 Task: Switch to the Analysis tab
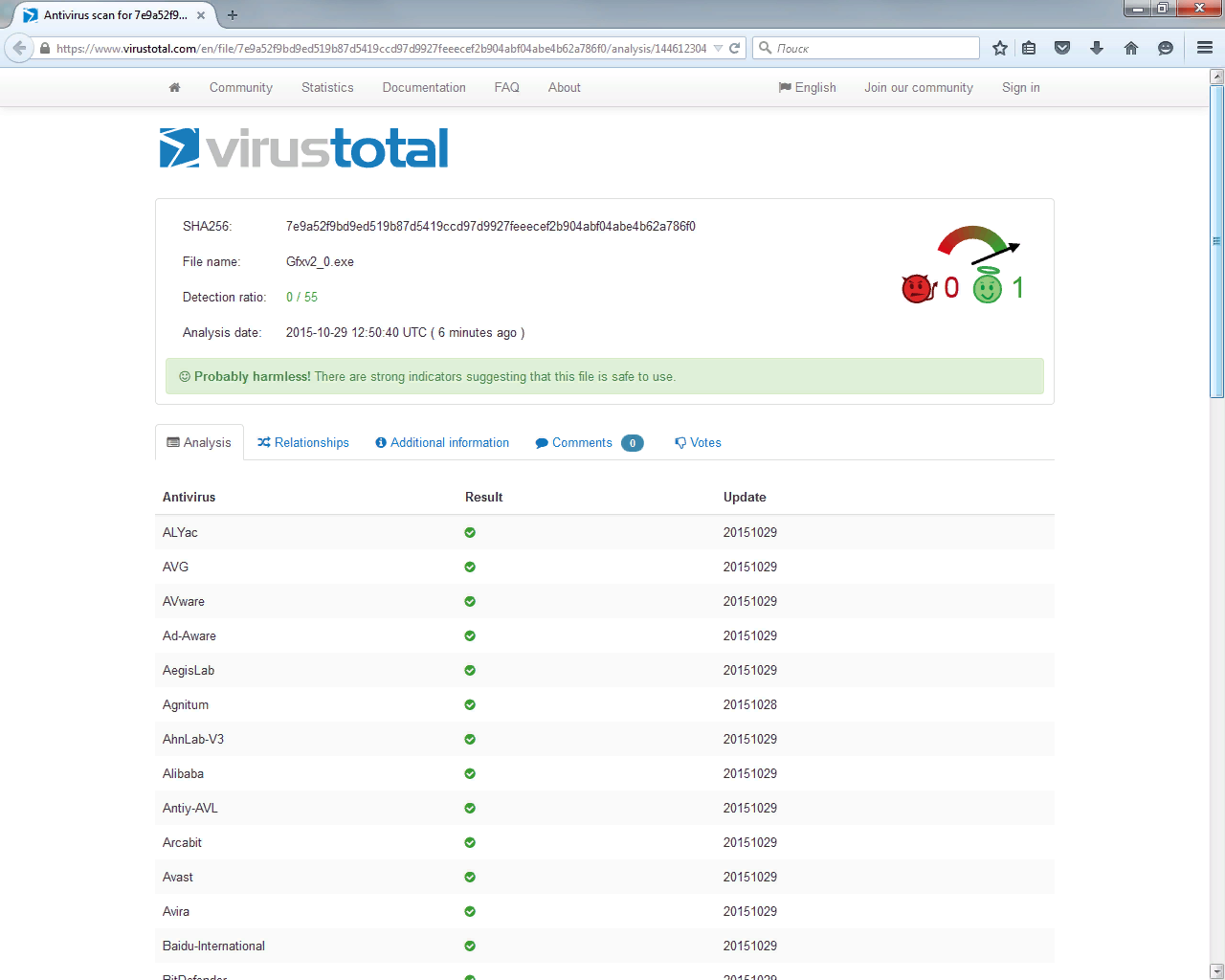click(199, 442)
